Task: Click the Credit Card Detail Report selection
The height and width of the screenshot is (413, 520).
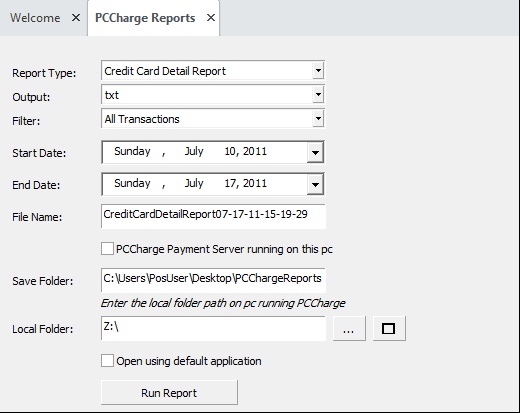Action: coord(165,71)
